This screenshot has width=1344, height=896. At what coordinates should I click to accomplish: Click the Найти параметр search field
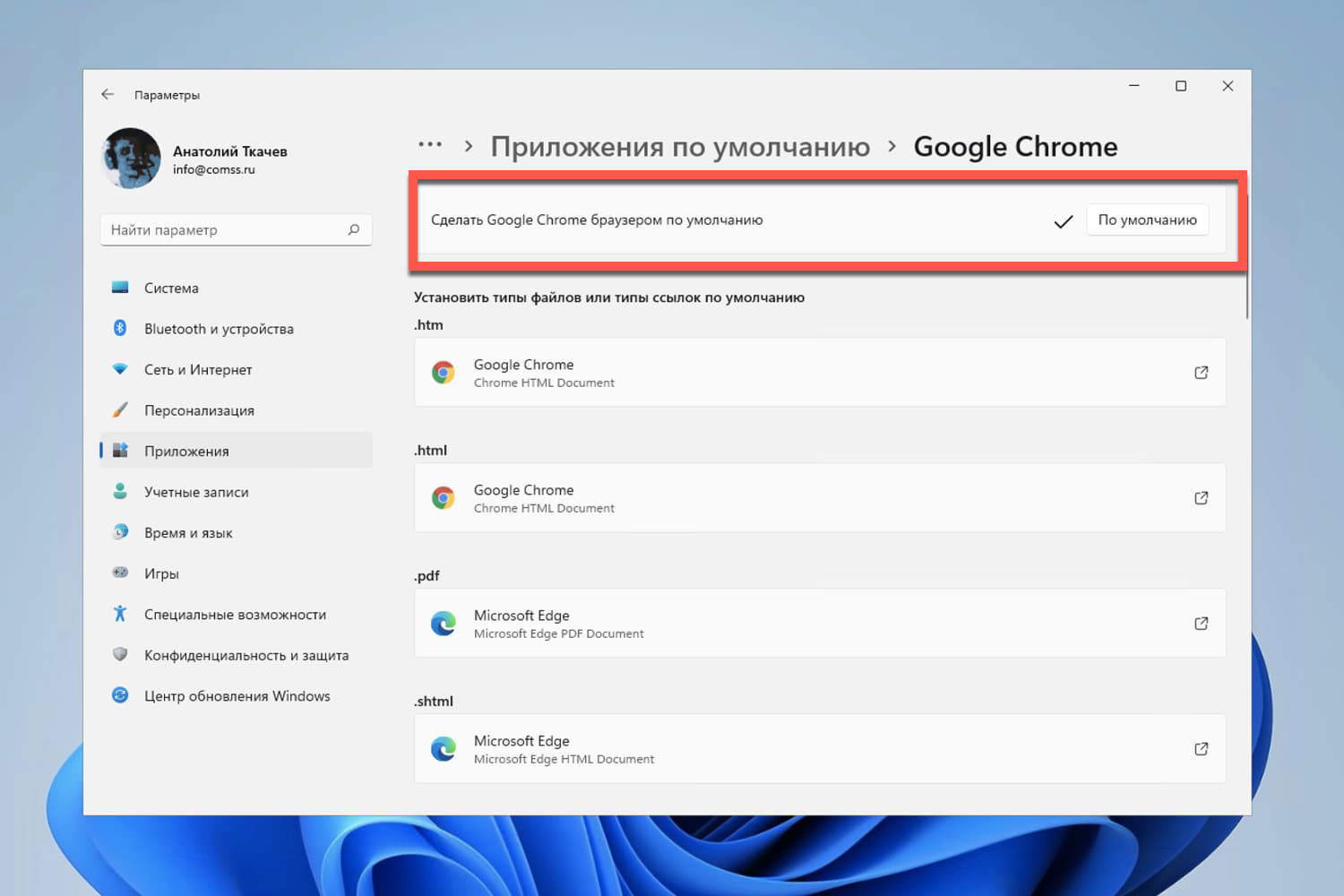pos(237,229)
